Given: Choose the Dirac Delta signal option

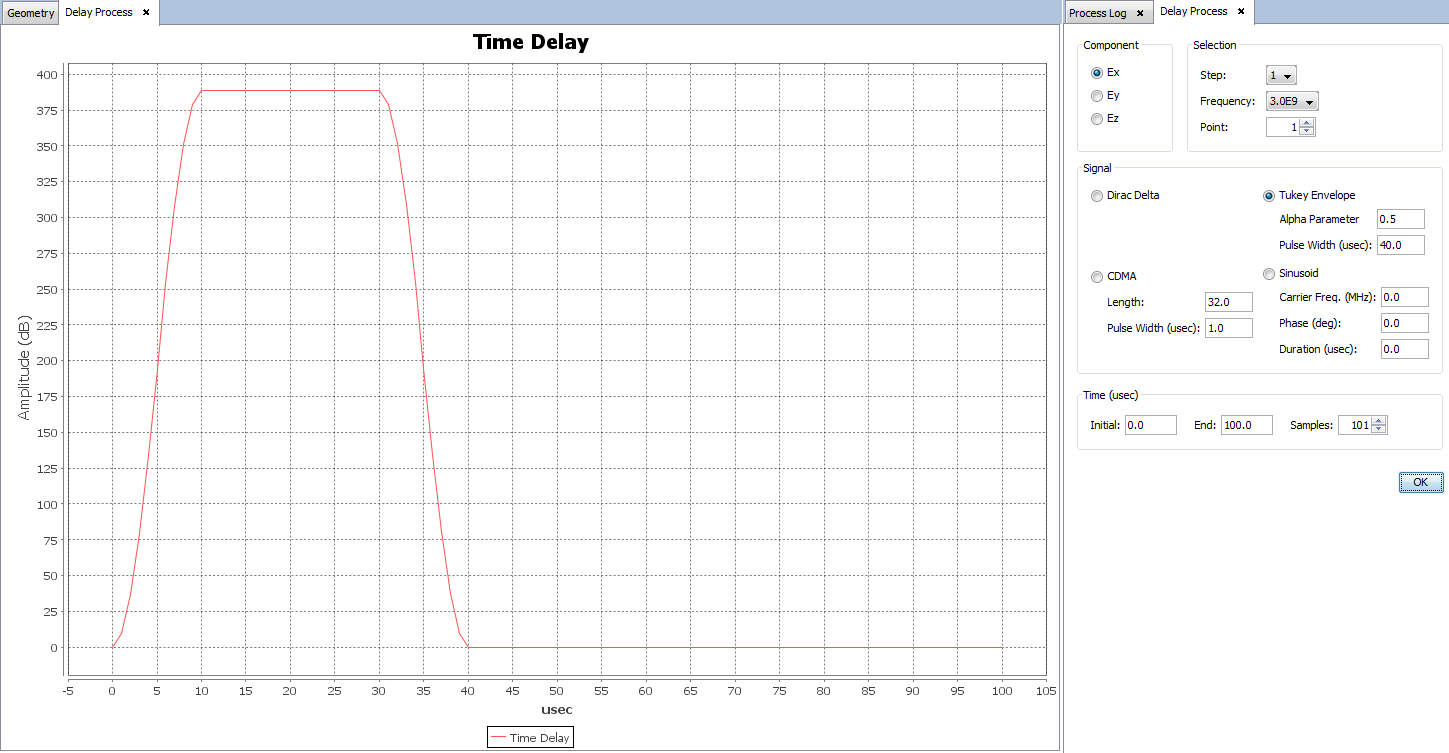Looking at the screenshot, I should (1097, 196).
